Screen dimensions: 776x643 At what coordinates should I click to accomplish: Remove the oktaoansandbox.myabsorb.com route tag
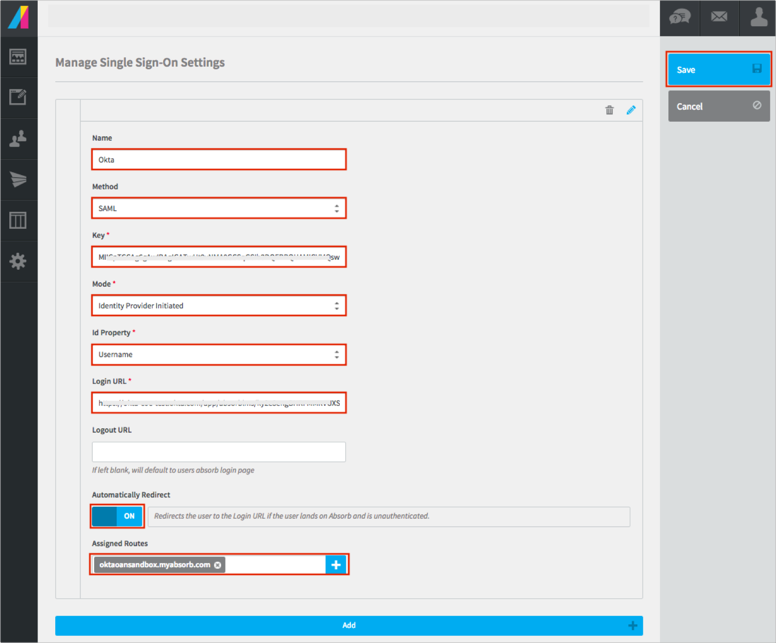pos(217,565)
